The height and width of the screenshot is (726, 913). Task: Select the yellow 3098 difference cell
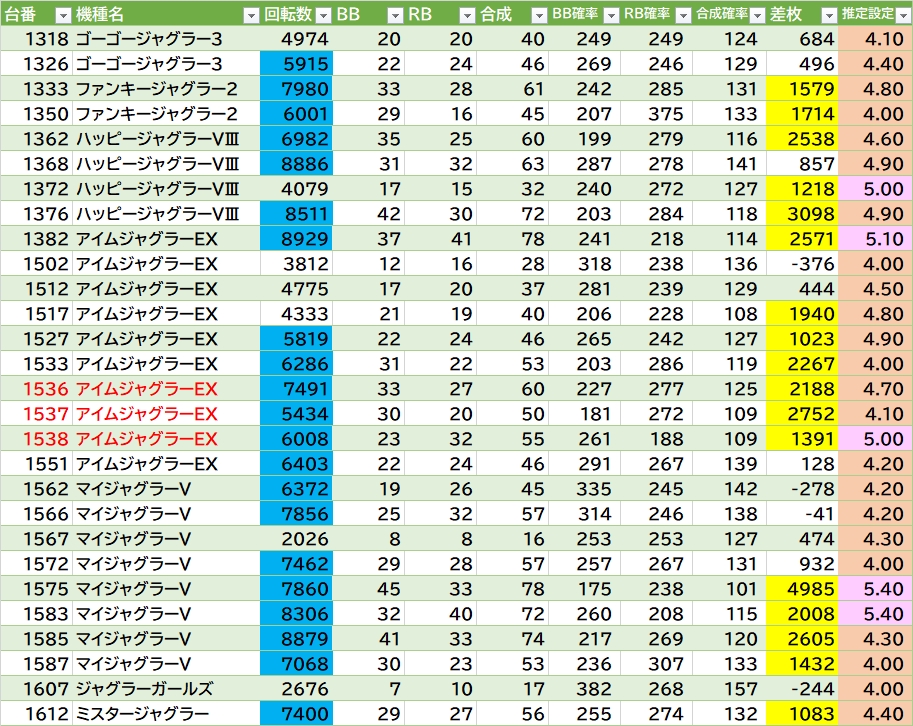click(802, 214)
